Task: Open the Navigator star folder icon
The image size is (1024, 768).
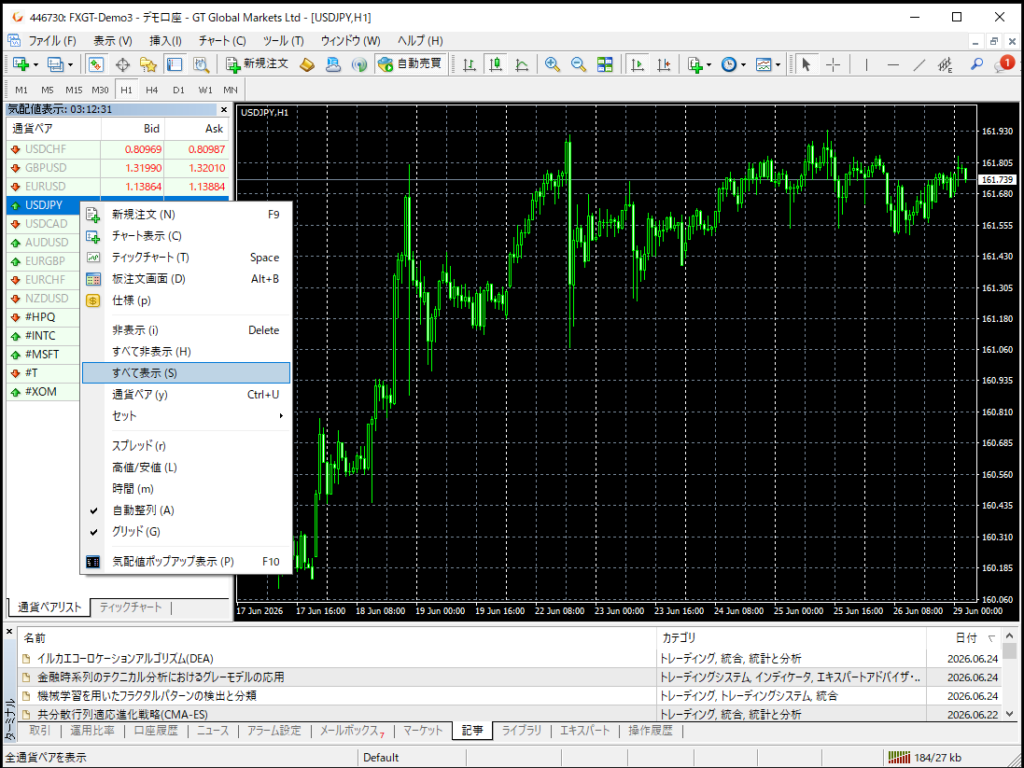Action: [148, 64]
